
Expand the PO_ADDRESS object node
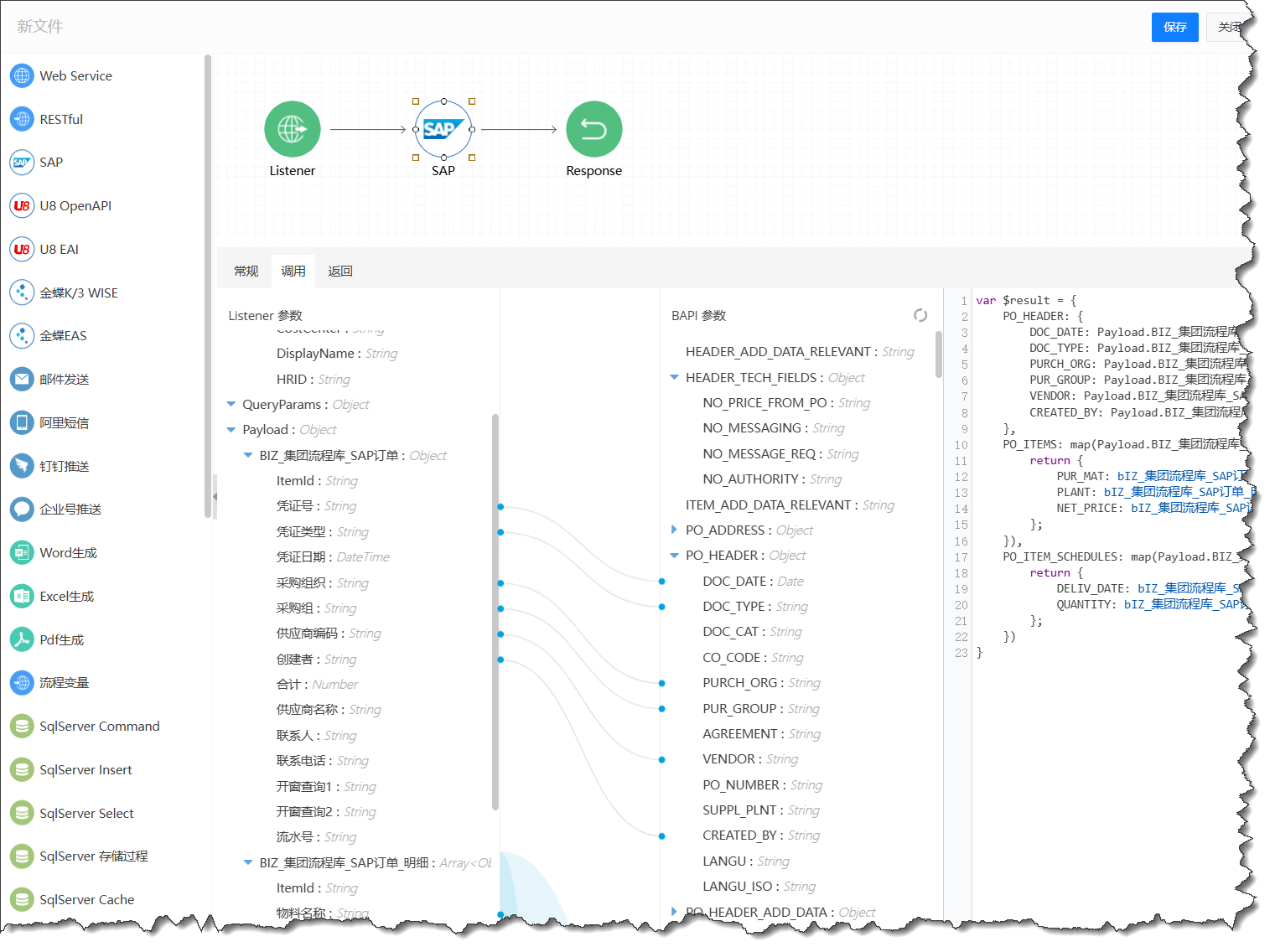[x=674, y=530]
